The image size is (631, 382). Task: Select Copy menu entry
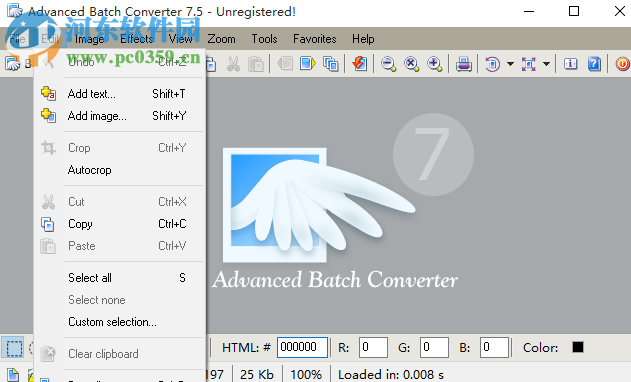pos(120,224)
